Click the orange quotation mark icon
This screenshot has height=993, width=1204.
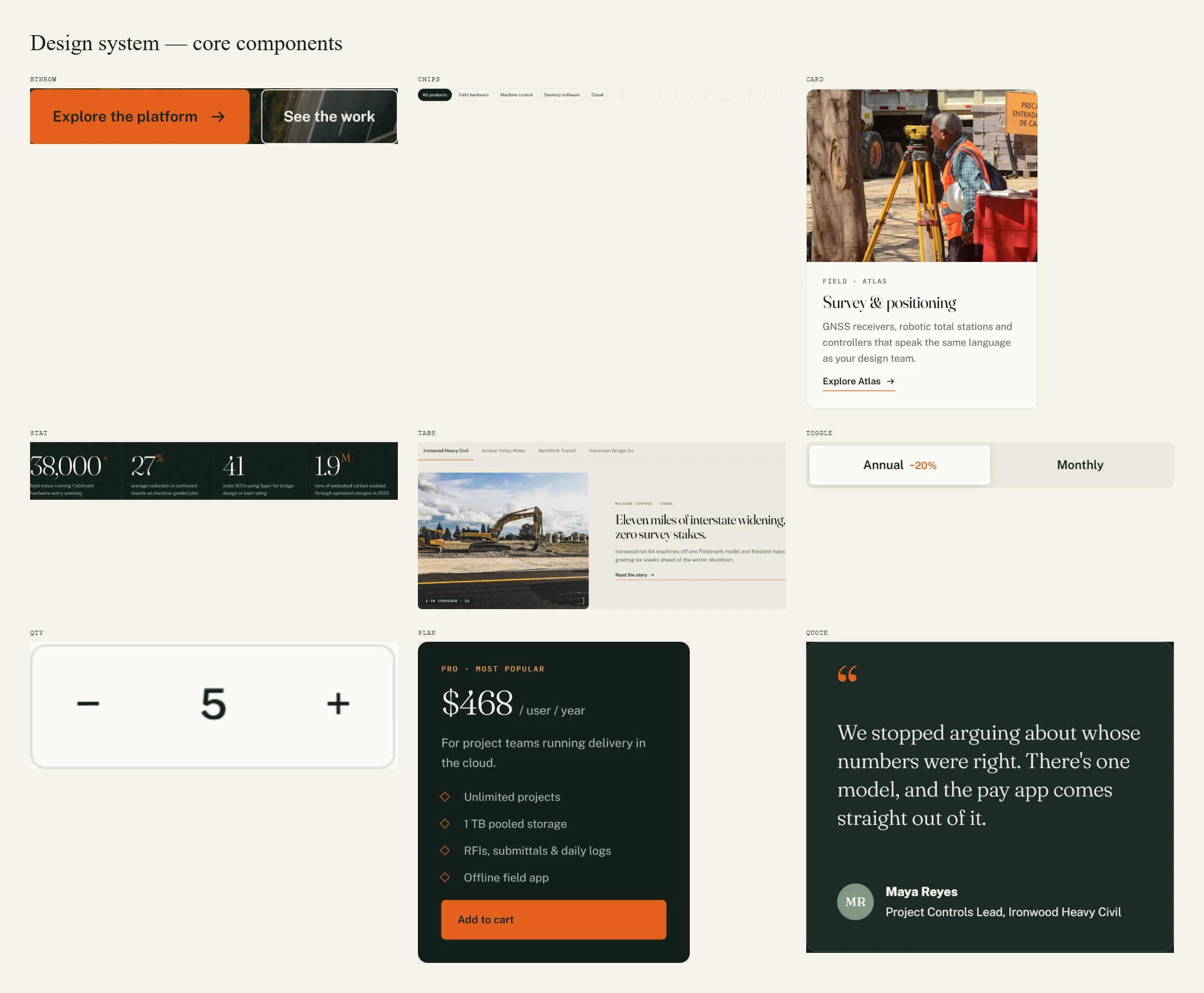pos(847,674)
